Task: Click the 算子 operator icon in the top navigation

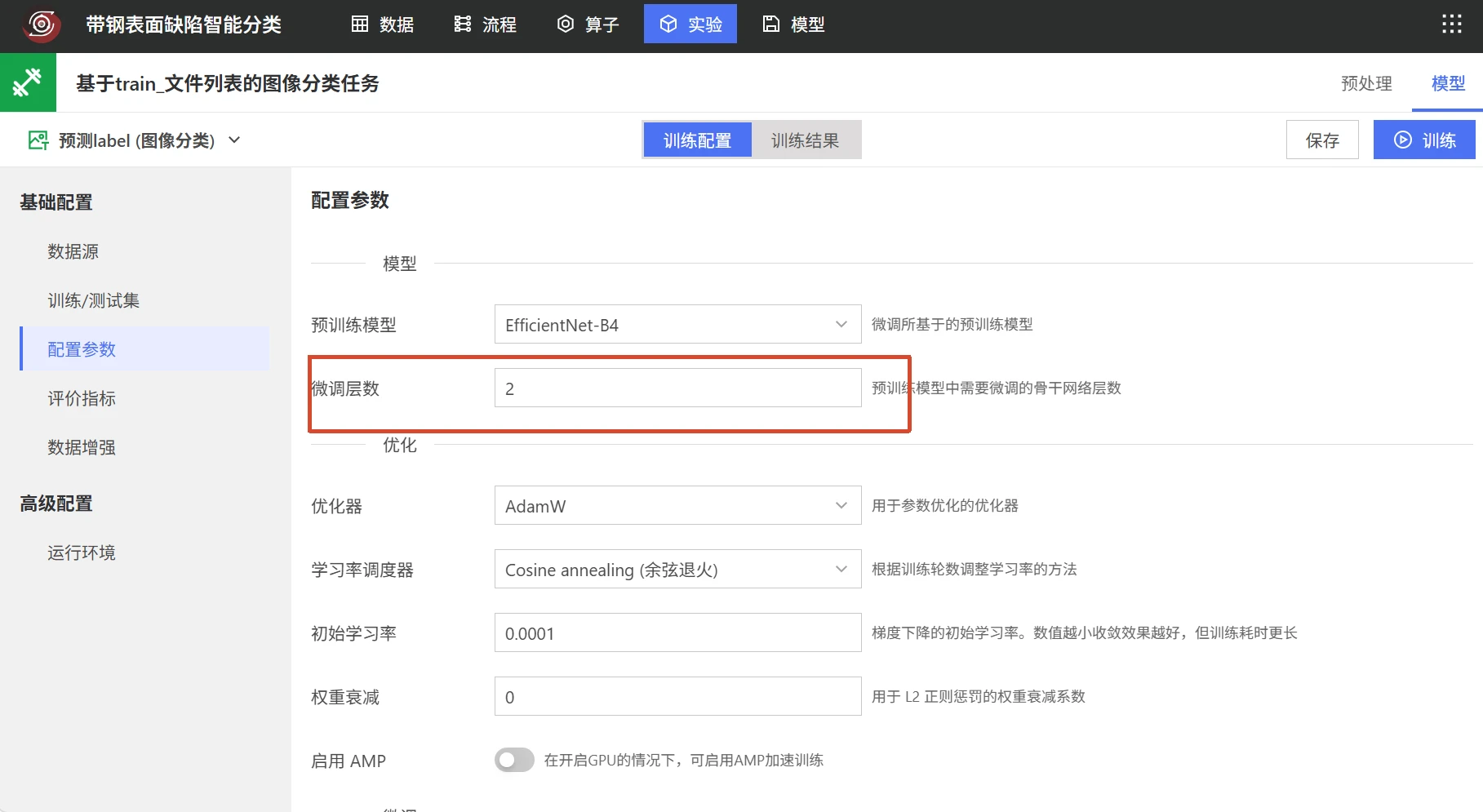Action: tap(566, 24)
